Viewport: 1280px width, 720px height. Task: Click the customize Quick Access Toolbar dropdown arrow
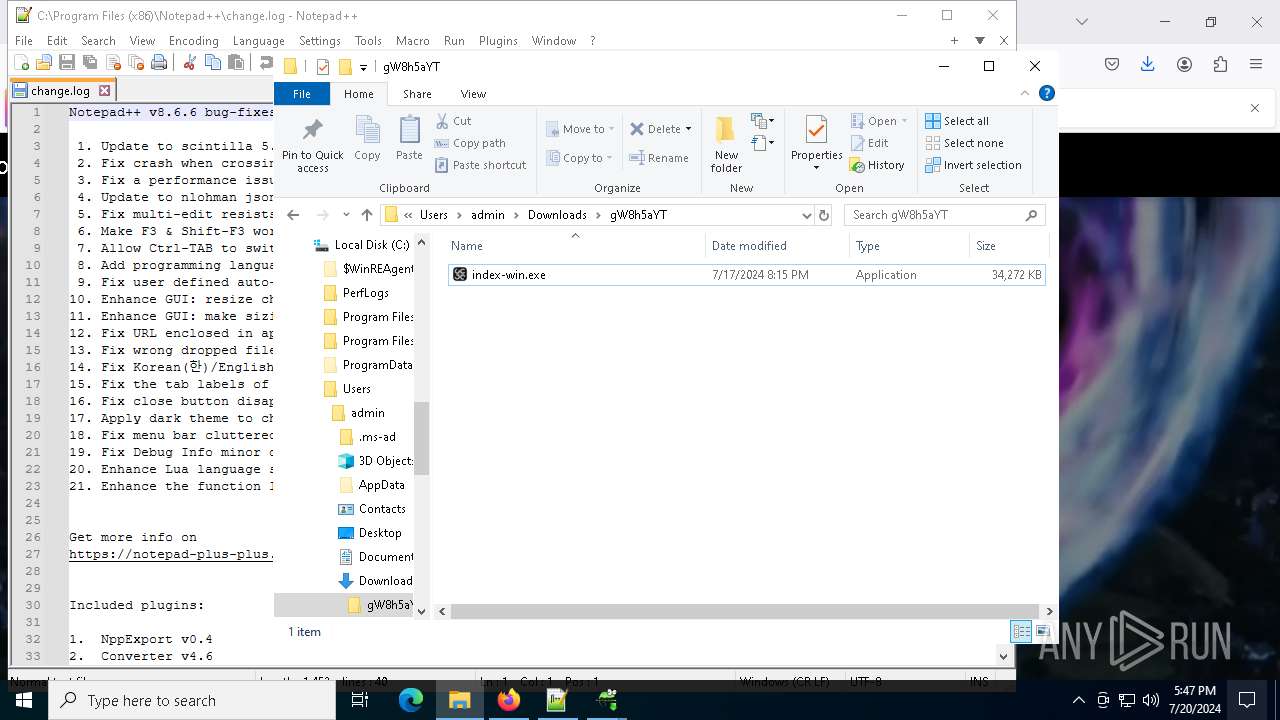pyautogui.click(x=363, y=67)
